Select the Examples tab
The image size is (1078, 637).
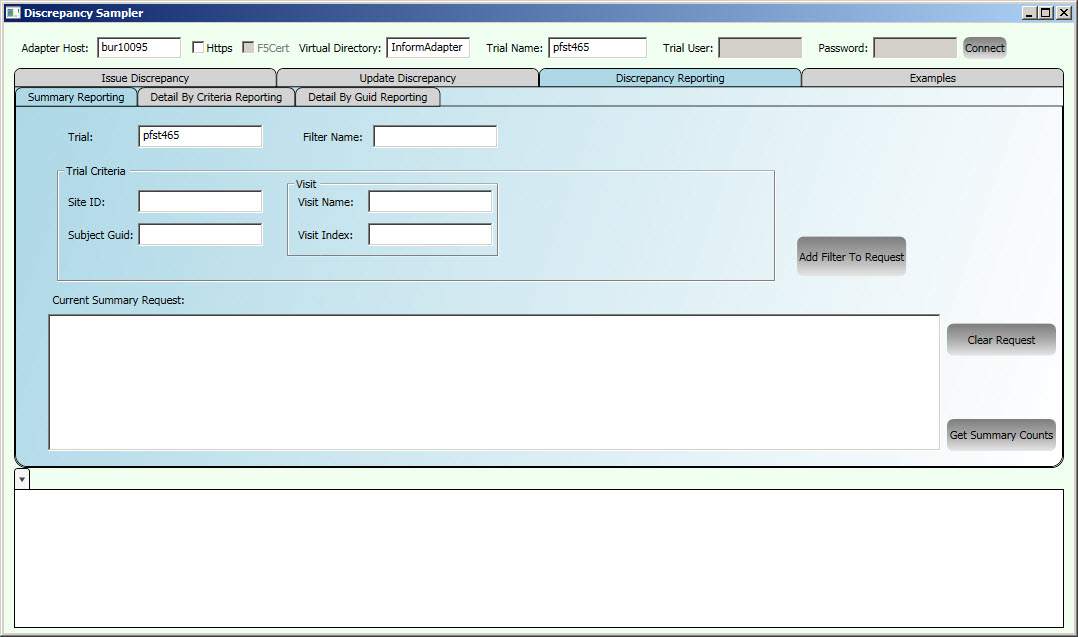pyautogui.click(x=931, y=77)
